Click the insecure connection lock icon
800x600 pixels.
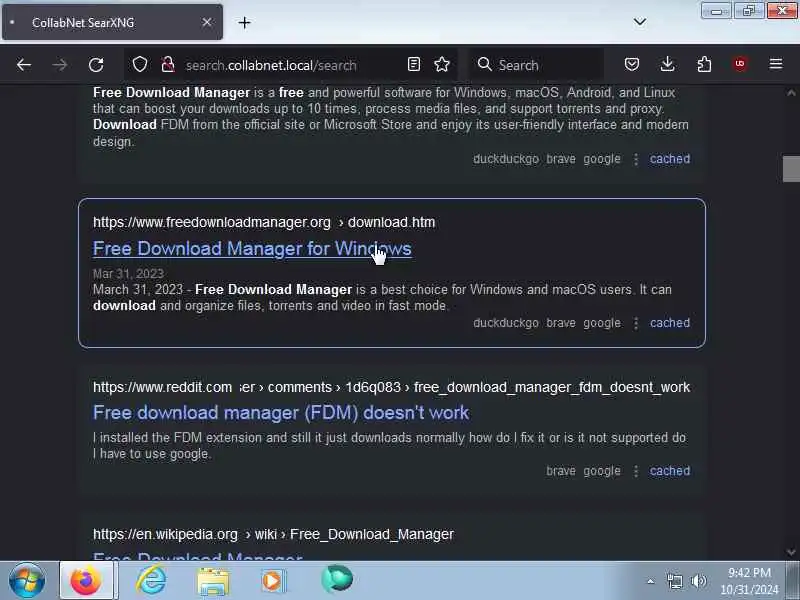[x=168, y=65]
